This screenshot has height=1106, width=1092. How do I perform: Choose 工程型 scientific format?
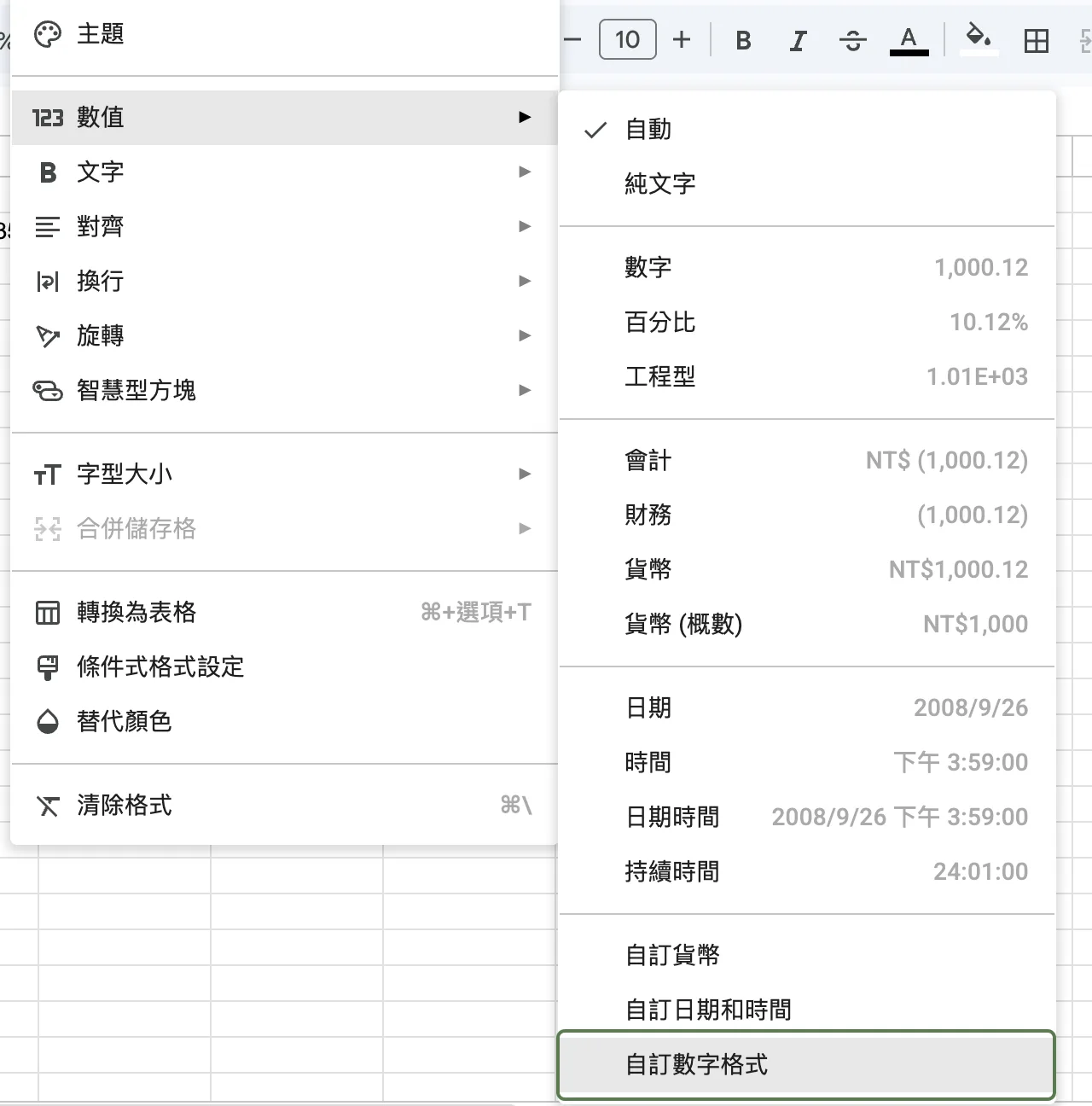807,376
